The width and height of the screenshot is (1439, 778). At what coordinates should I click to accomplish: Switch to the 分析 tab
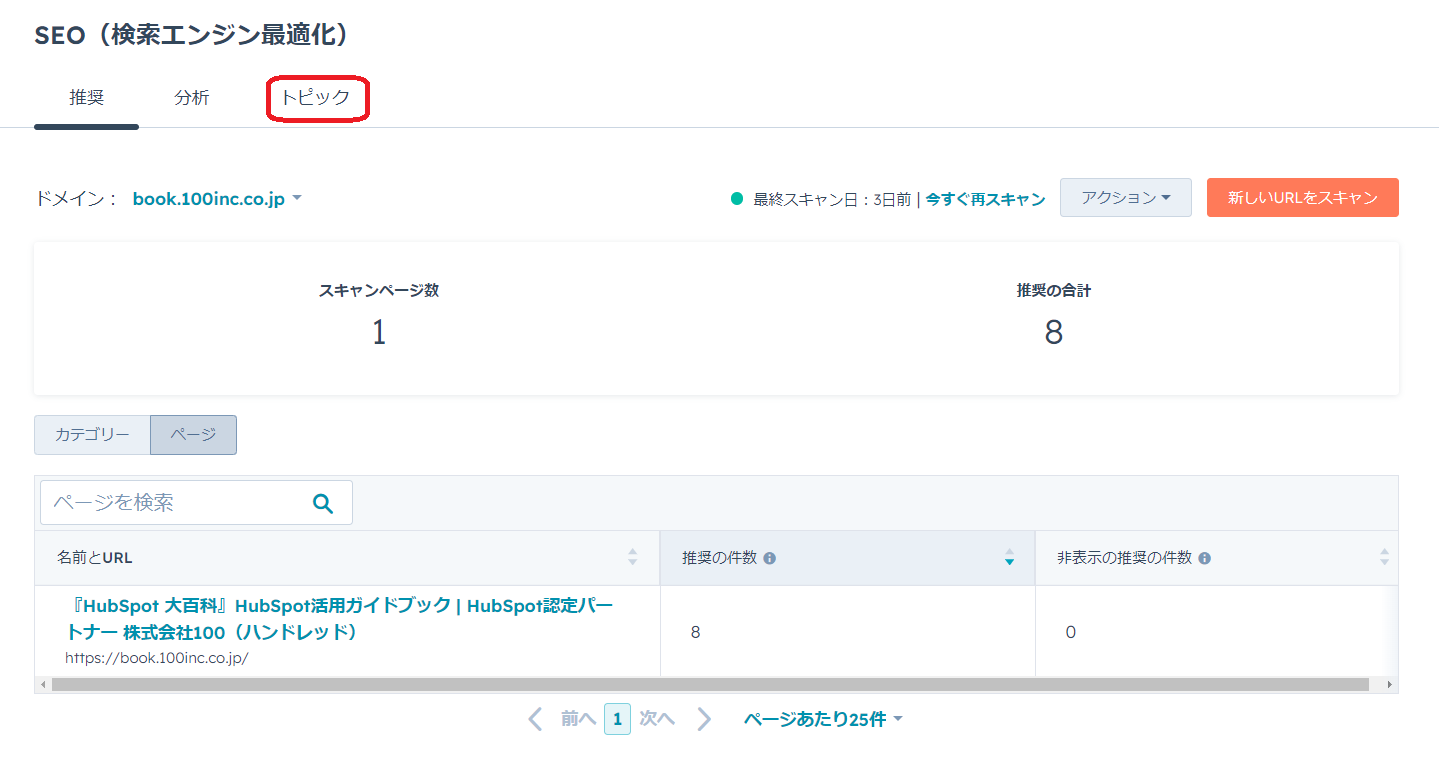[x=192, y=98]
